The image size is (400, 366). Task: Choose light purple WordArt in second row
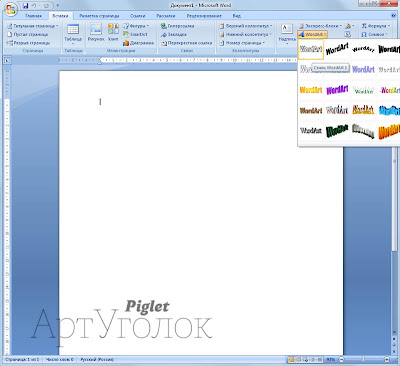[363, 69]
